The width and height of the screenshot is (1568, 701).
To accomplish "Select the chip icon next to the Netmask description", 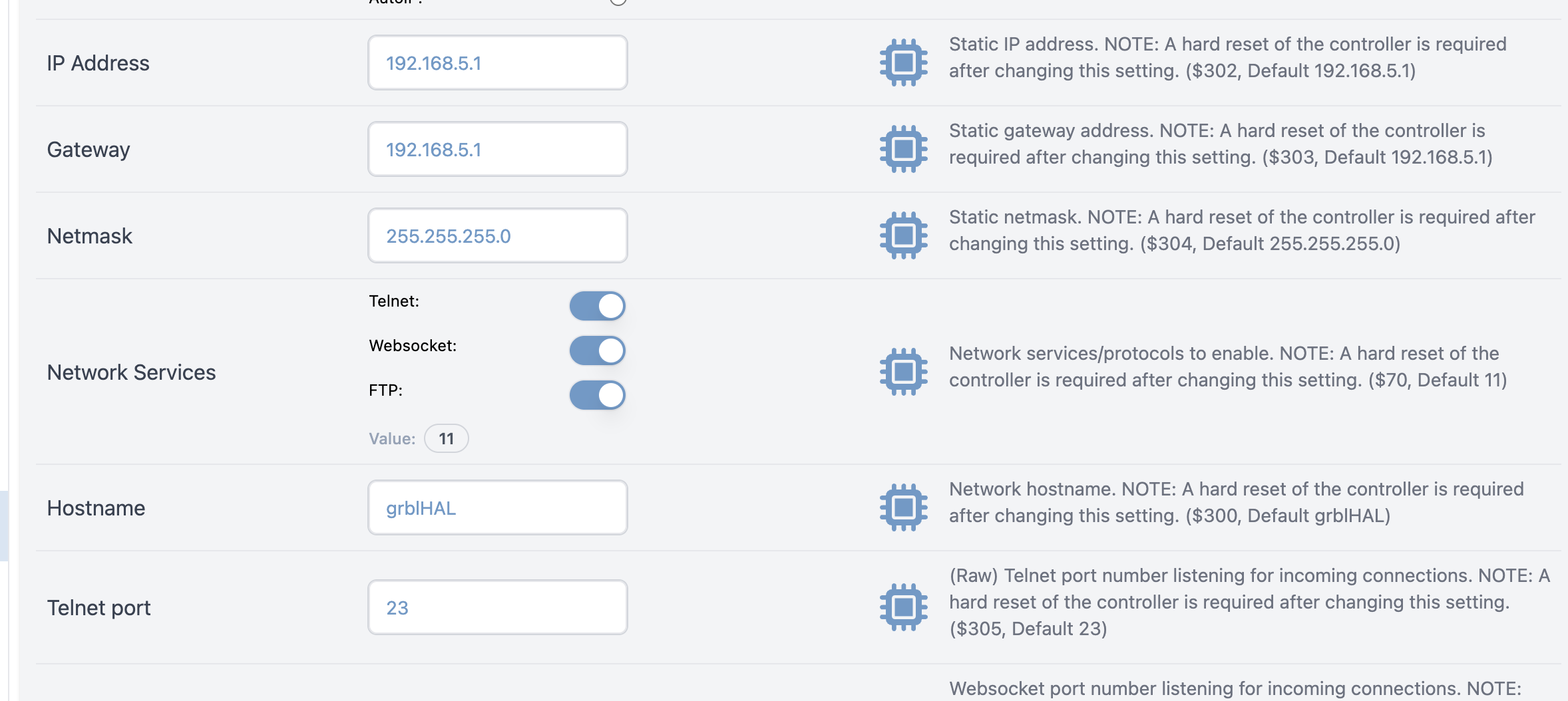I will (x=903, y=235).
